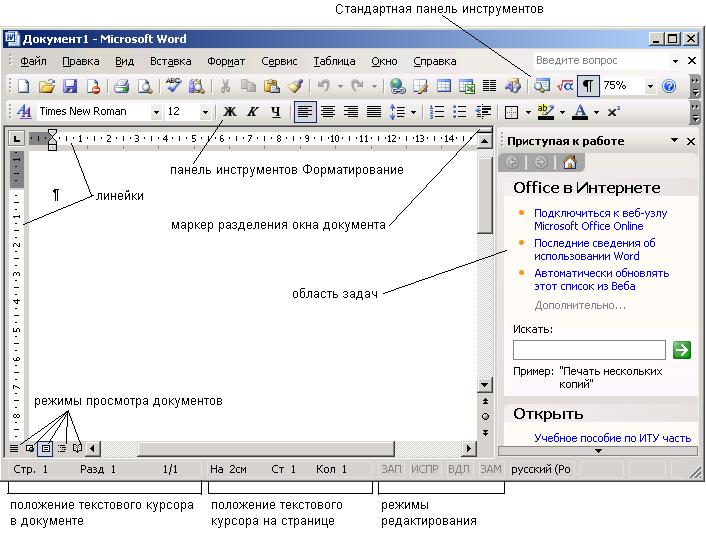Click Автоматически обновлять этот список link
Viewport: 706px width, 541px height.
(602, 280)
